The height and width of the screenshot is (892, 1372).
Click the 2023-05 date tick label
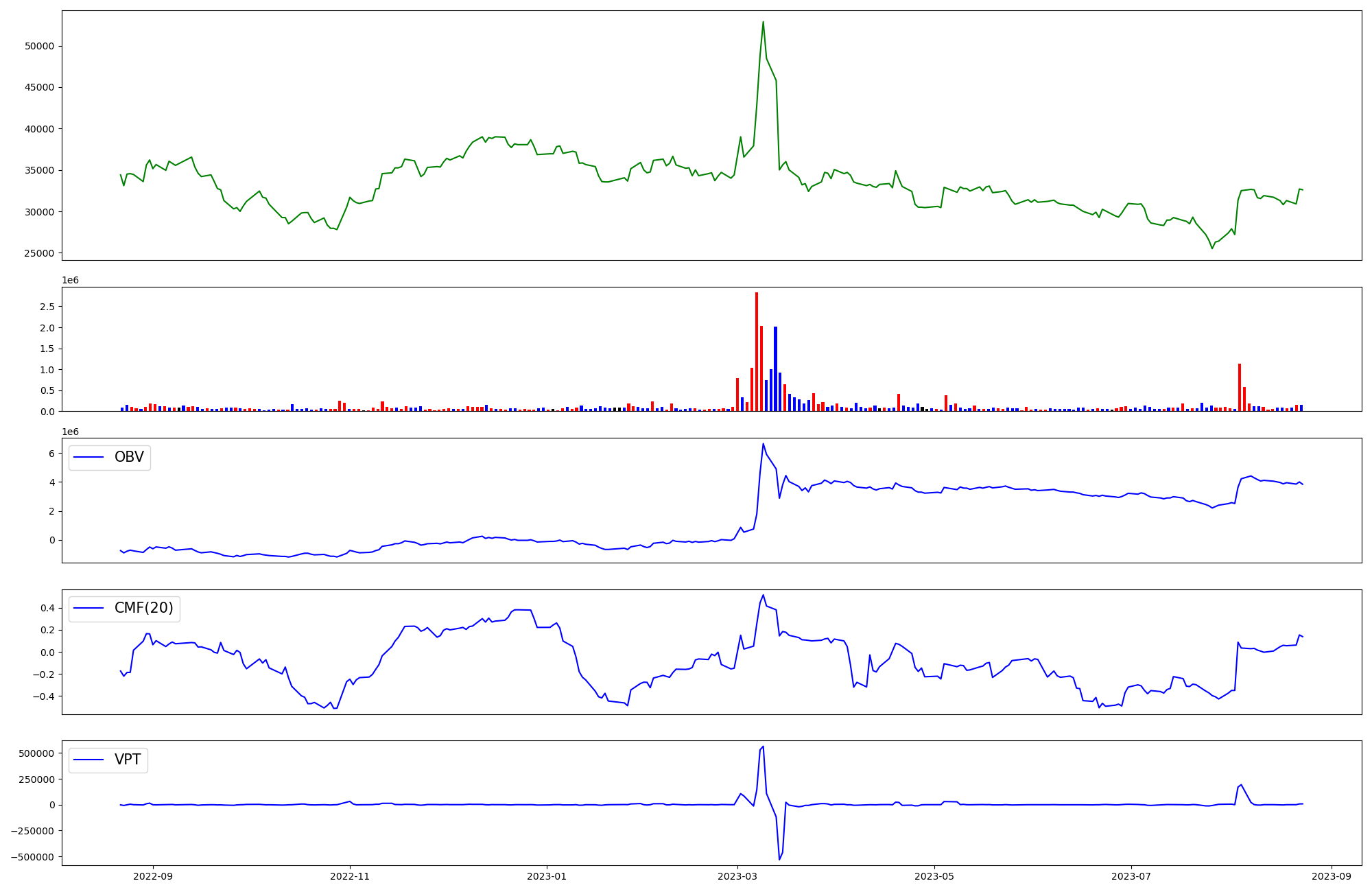click(934, 876)
